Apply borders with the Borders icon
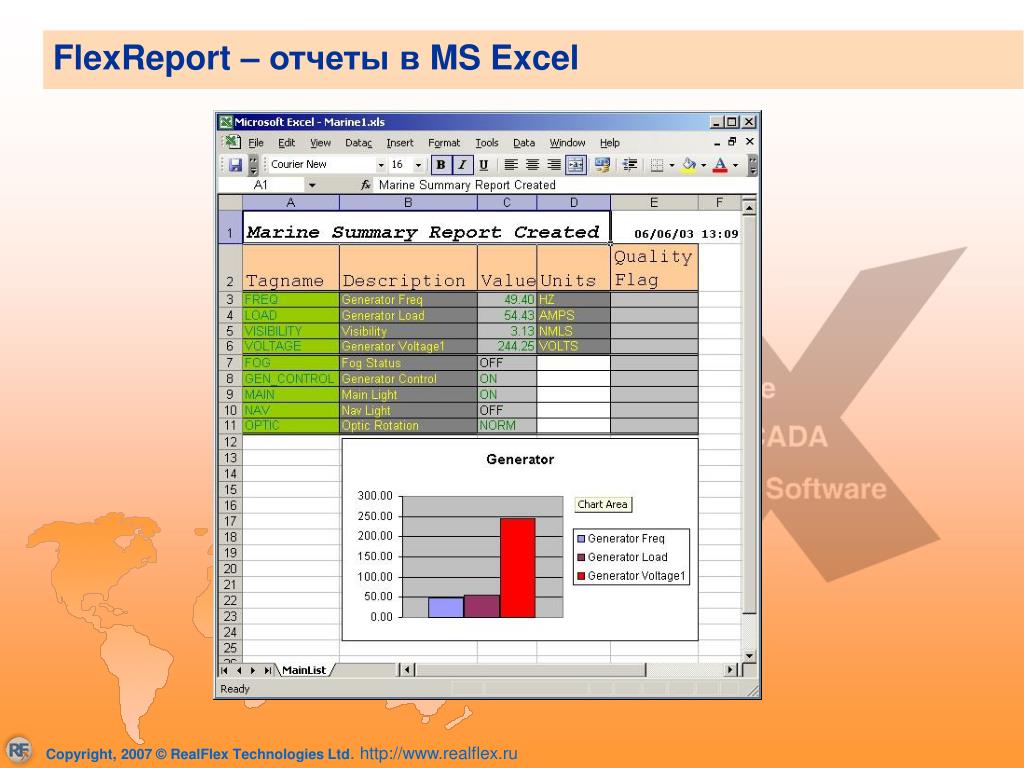The image size is (1024, 768). coord(657,165)
